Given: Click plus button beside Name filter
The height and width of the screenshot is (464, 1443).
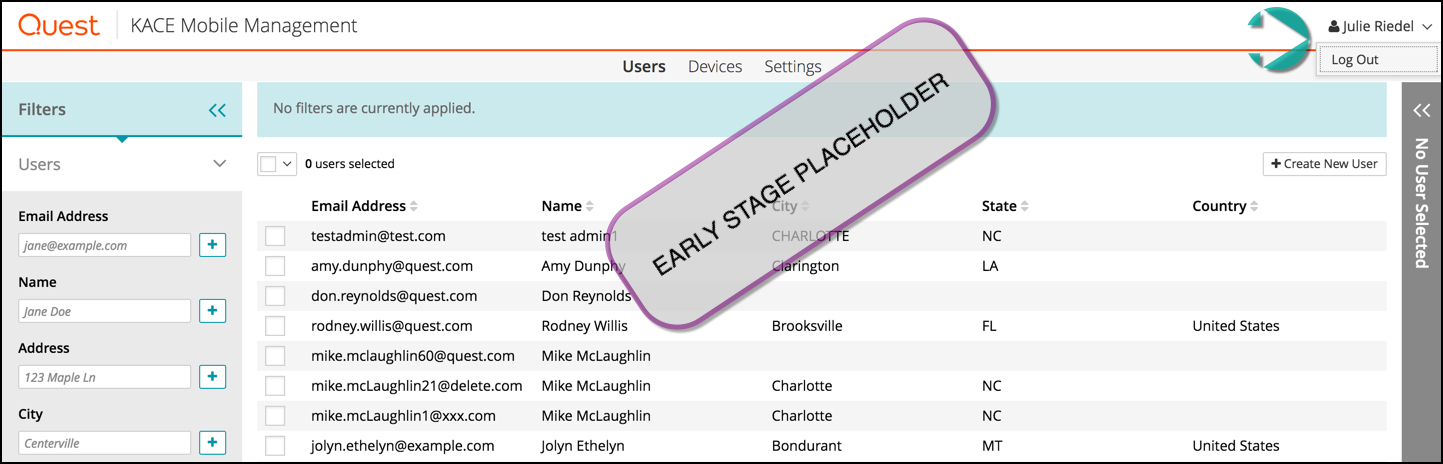Looking at the screenshot, I should coord(212,311).
